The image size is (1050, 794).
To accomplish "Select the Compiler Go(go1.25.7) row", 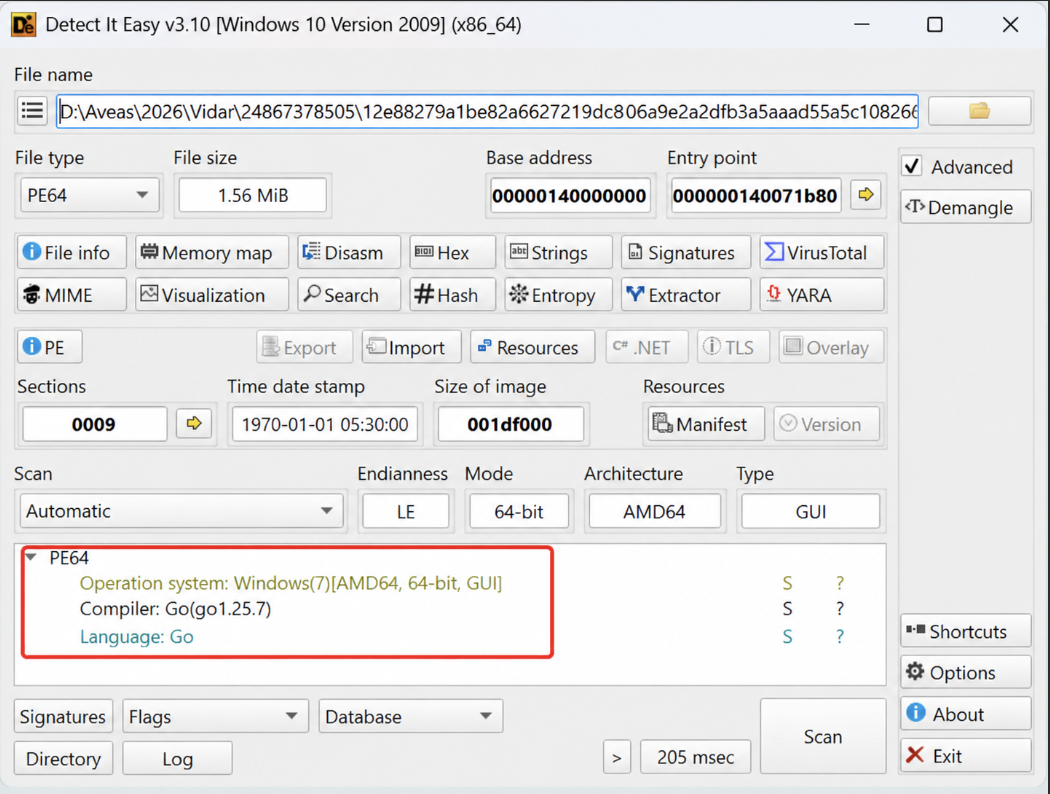I will click(175, 609).
